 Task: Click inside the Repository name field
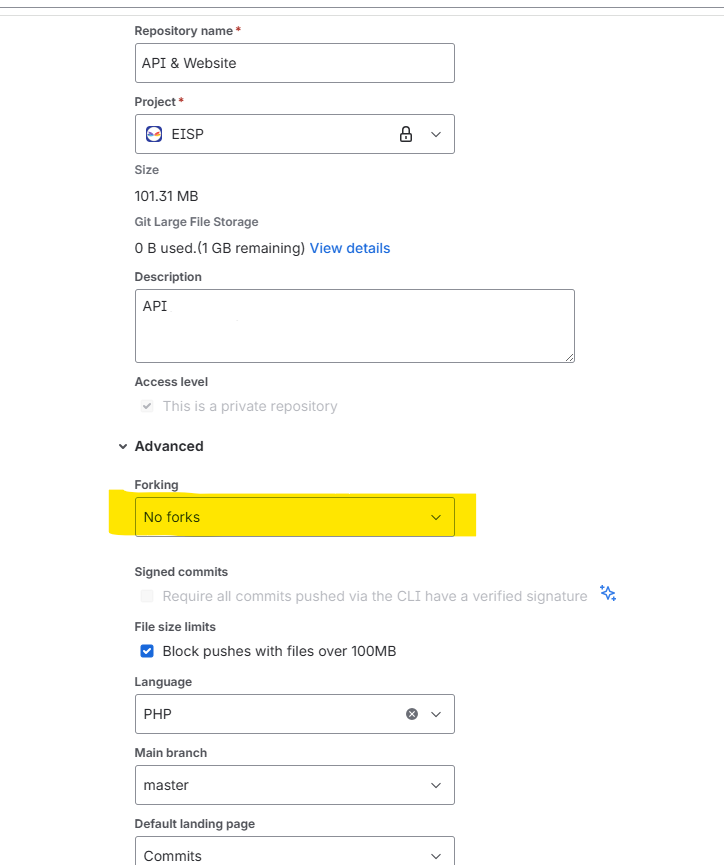pyautogui.click(x=294, y=62)
